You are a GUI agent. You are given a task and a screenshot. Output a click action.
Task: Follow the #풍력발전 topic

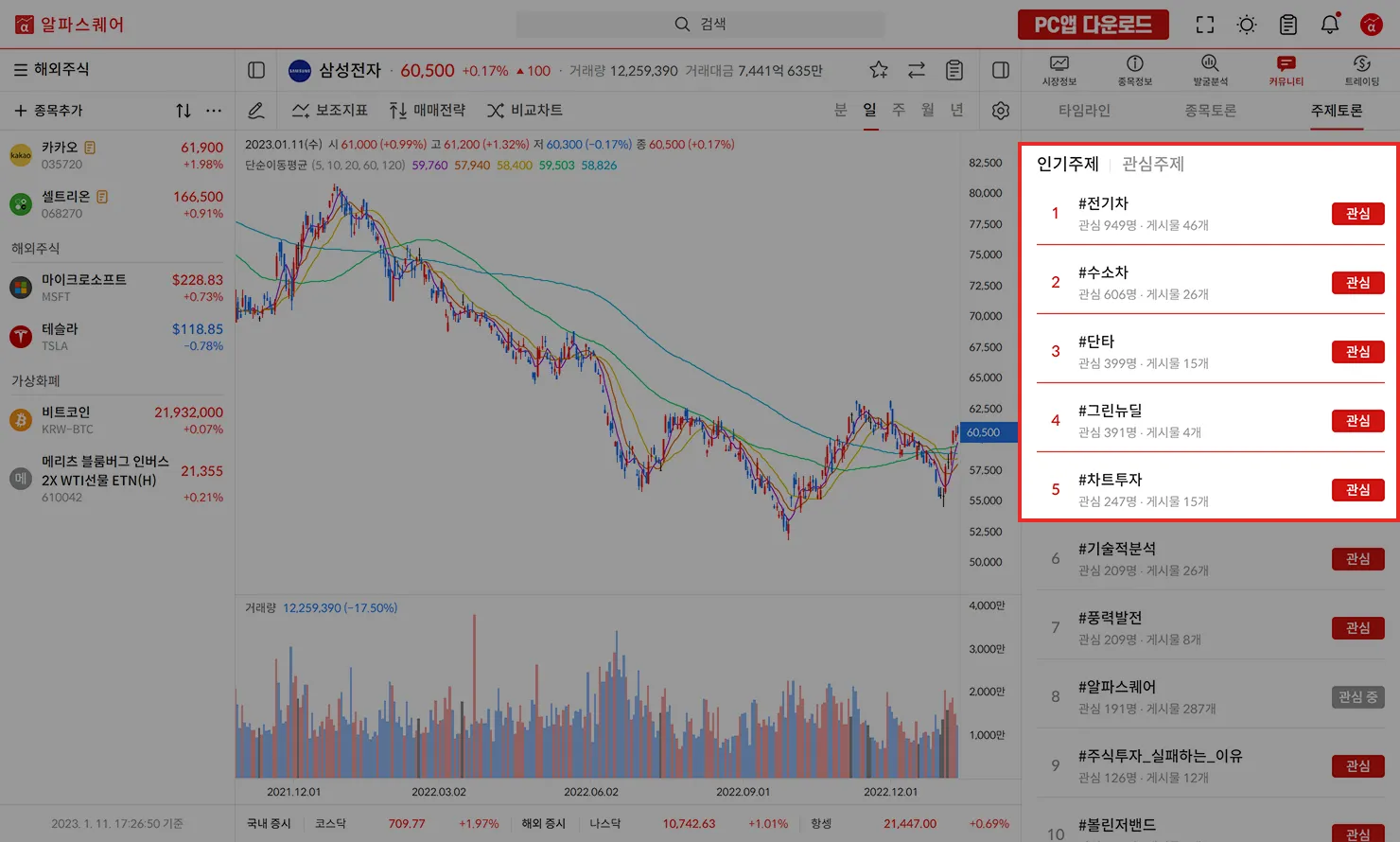point(1358,628)
